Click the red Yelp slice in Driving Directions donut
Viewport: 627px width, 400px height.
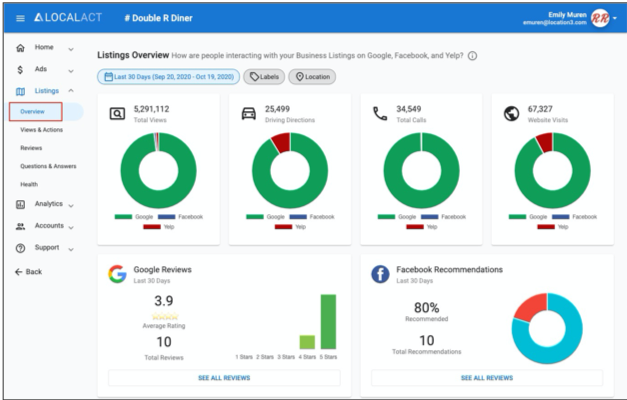[x=282, y=143]
